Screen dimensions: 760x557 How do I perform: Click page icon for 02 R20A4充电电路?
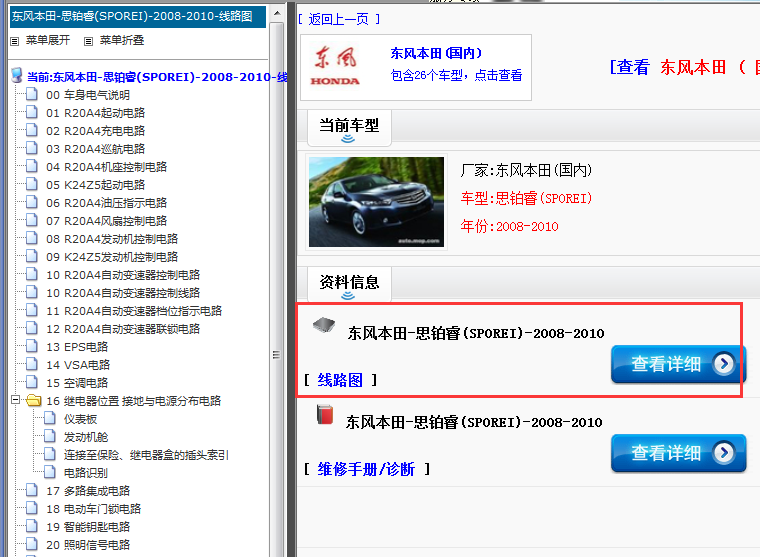(32, 130)
